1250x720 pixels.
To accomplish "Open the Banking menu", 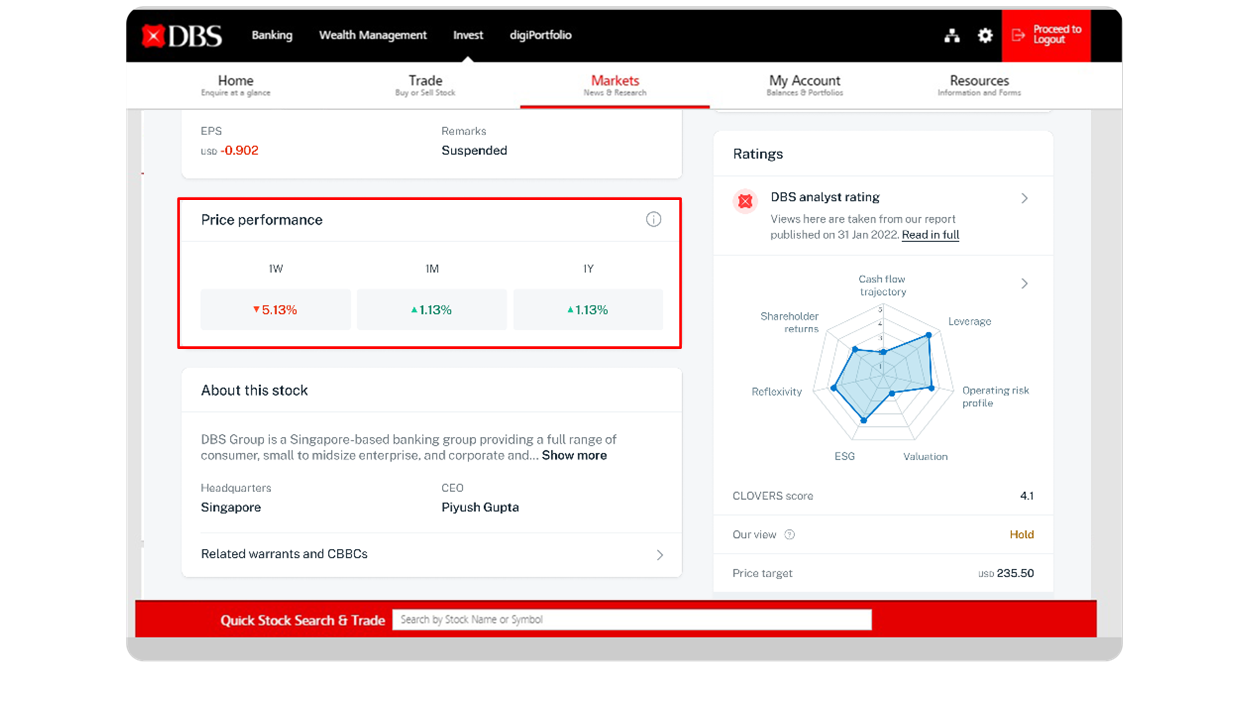I will pos(272,35).
